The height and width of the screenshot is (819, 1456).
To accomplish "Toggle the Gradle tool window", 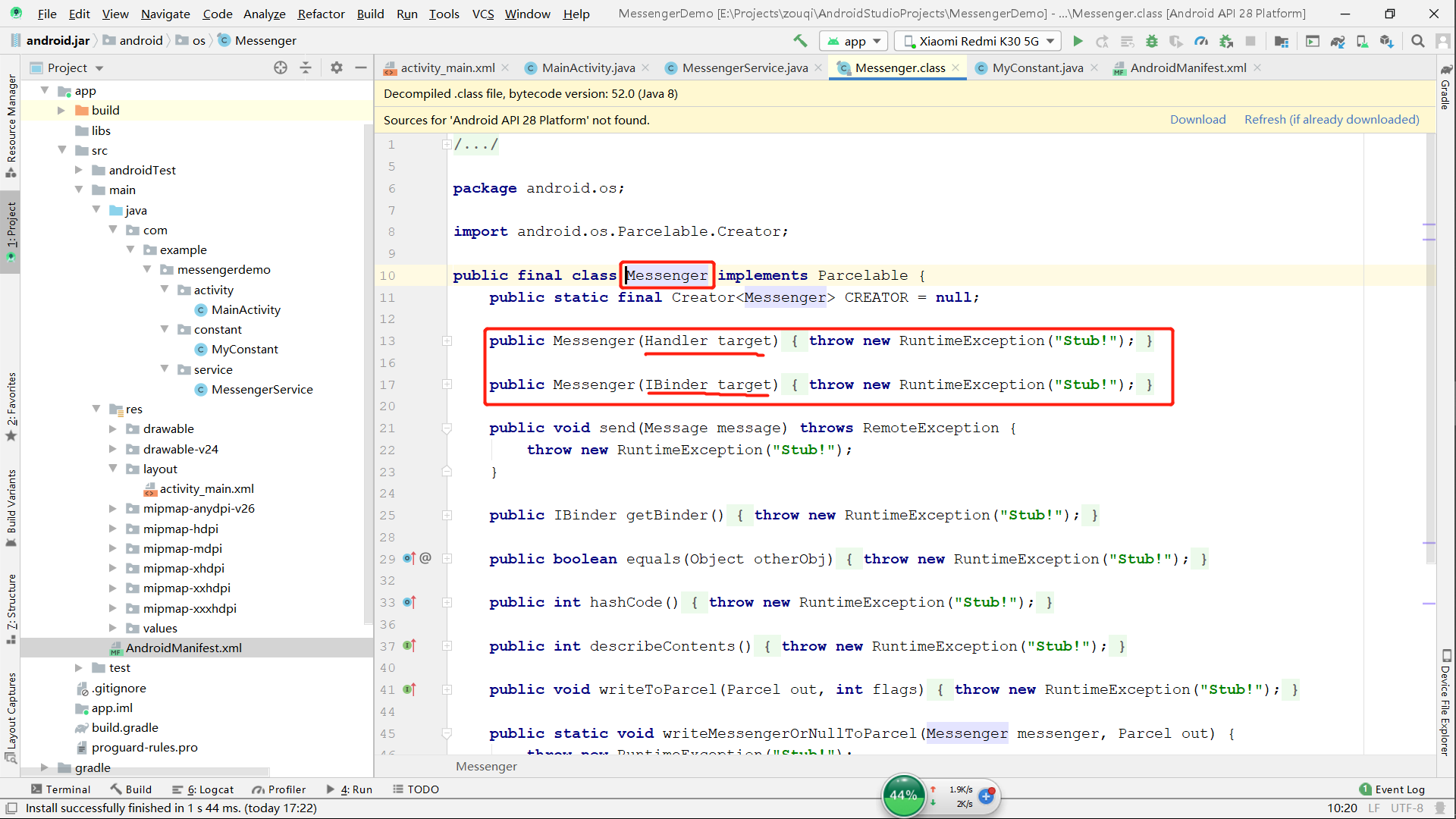I will 1445,87.
